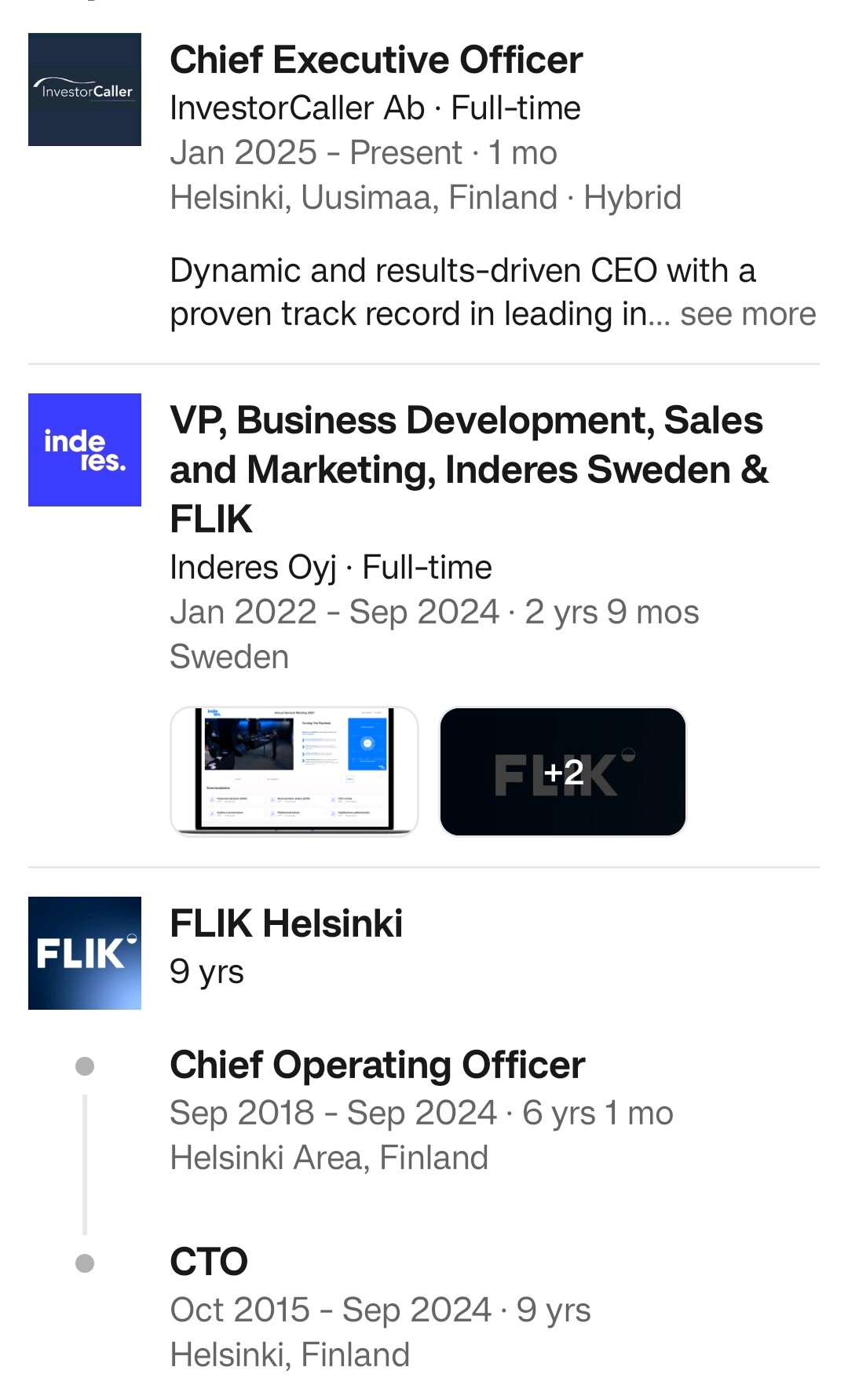Open the VP, Business Development position title
848x1400 pixels.
469,470
